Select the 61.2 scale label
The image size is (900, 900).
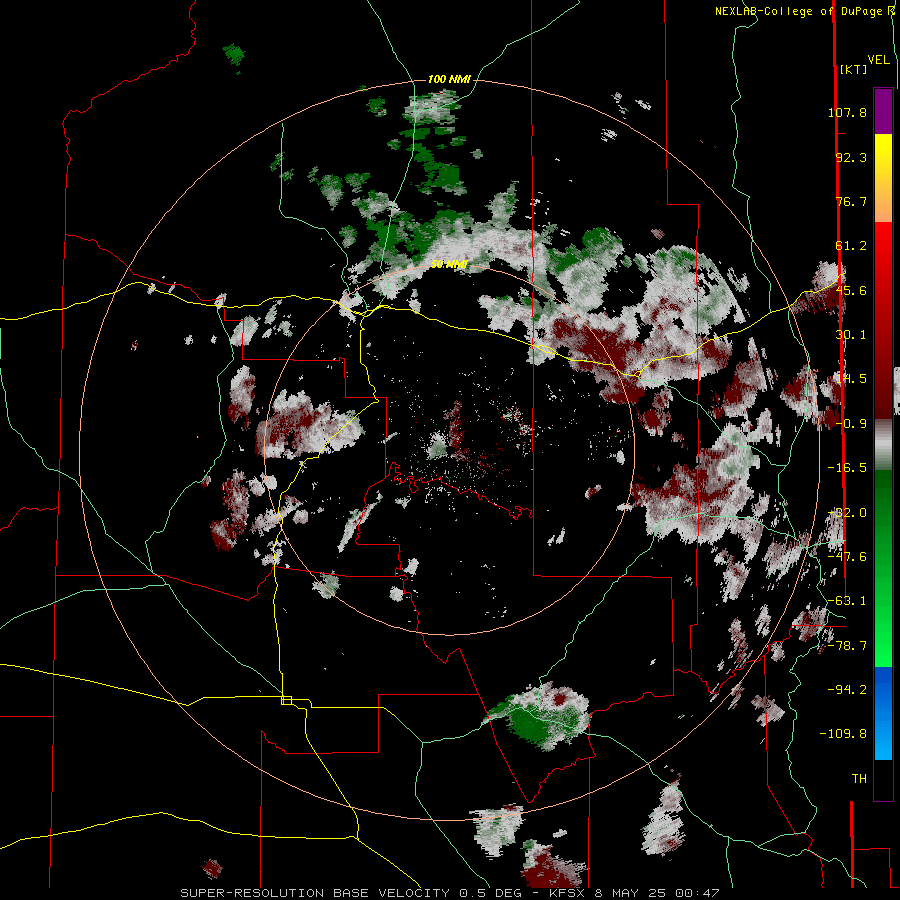[851, 246]
